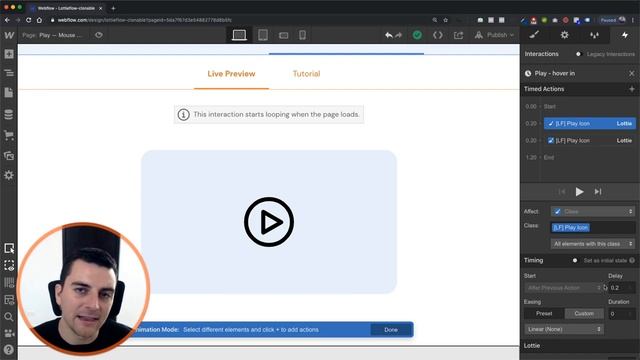Skip to animation end

pos(598,192)
